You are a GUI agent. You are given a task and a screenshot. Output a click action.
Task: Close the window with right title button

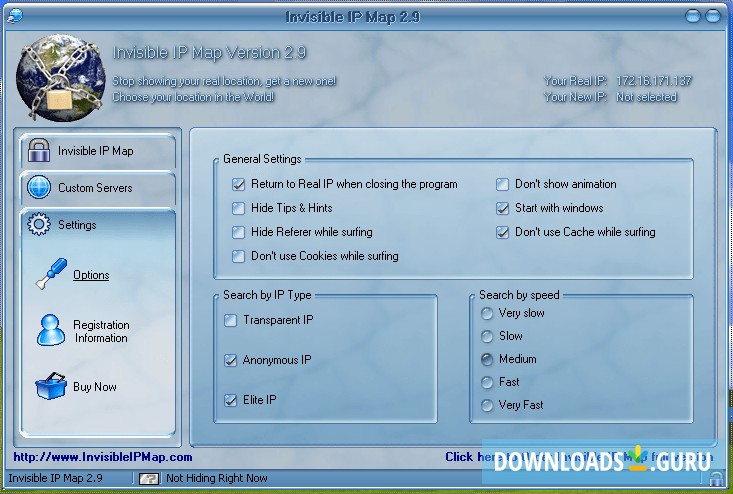coord(713,16)
